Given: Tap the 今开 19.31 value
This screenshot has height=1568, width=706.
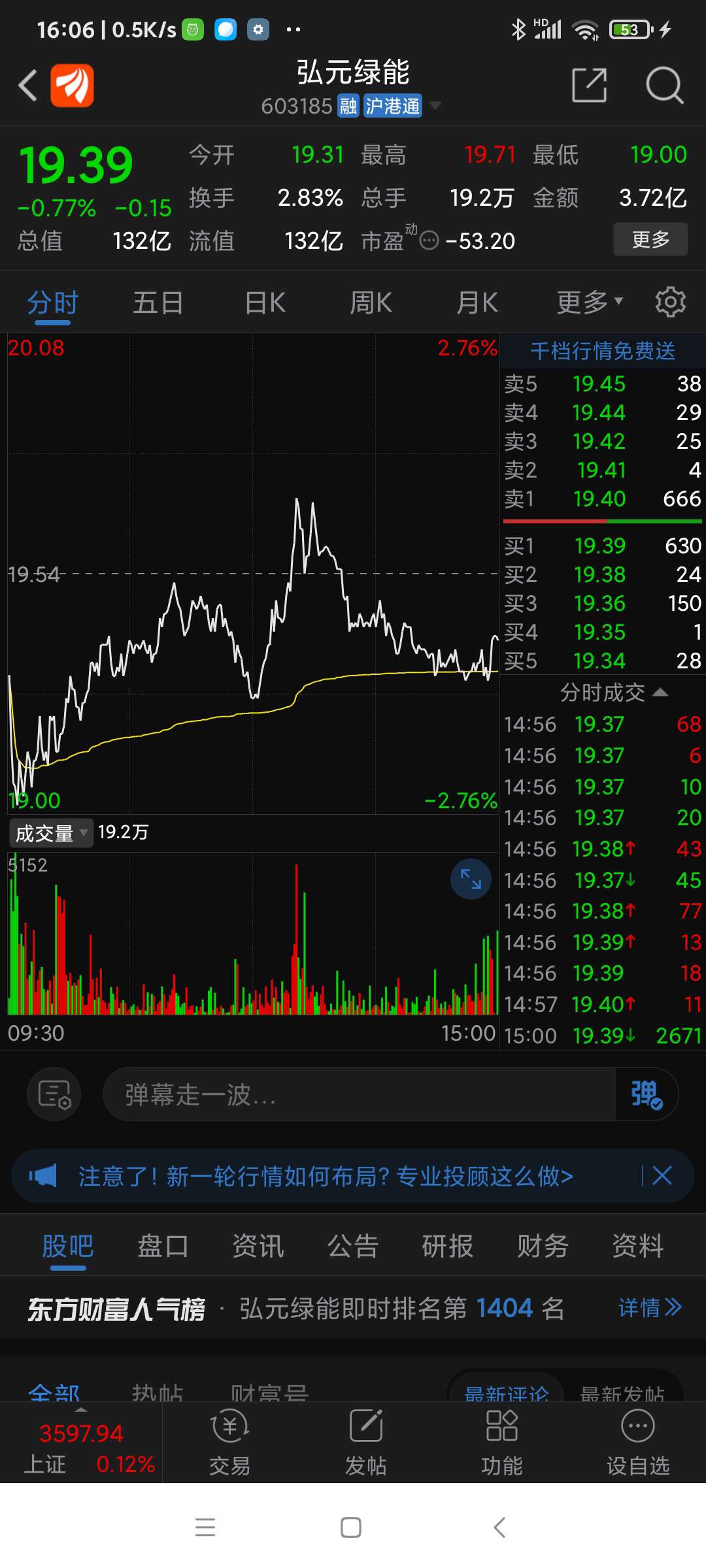Looking at the screenshot, I should pos(318,155).
